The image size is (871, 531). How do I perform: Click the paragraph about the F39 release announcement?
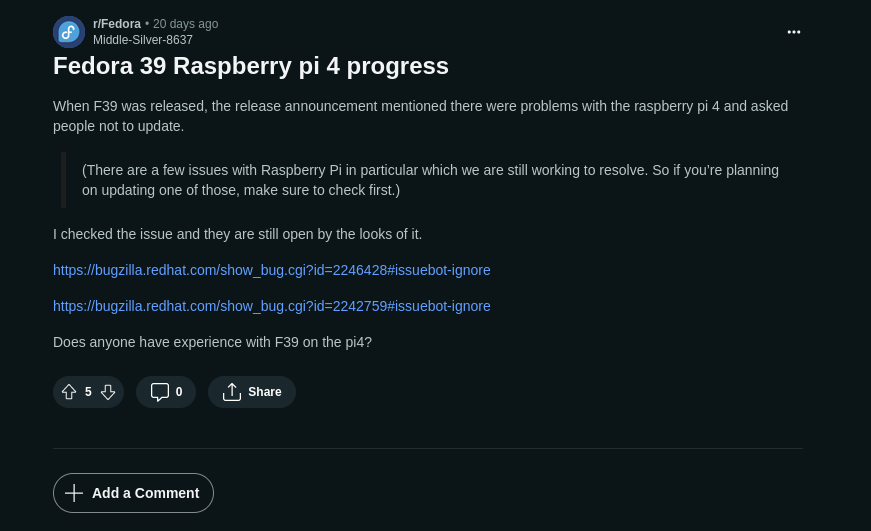pyautogui.click(x=420, y=116)
